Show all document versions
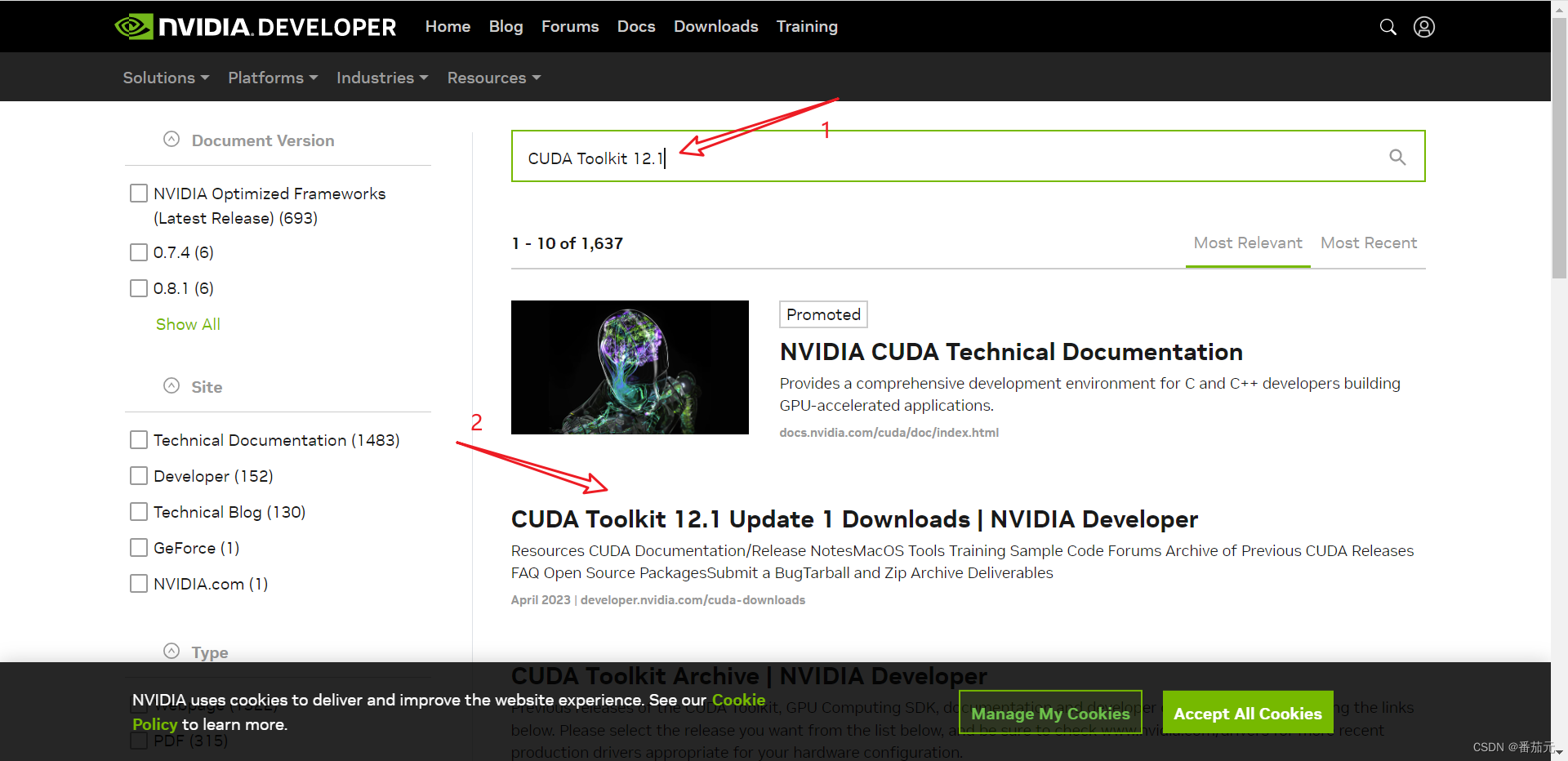The width and height of the screenshot is (1568, 761). pyautogui.click(x=188, y=324)
